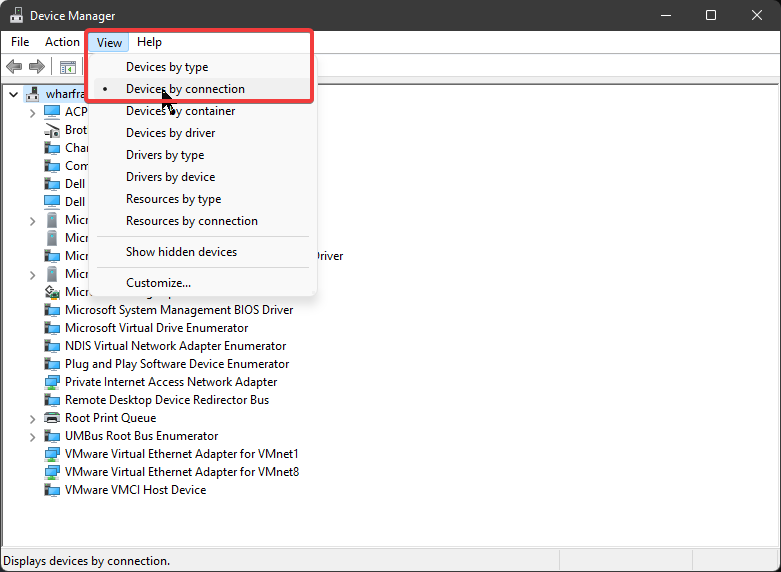Click the icon beside Com entry

point(52,166)
